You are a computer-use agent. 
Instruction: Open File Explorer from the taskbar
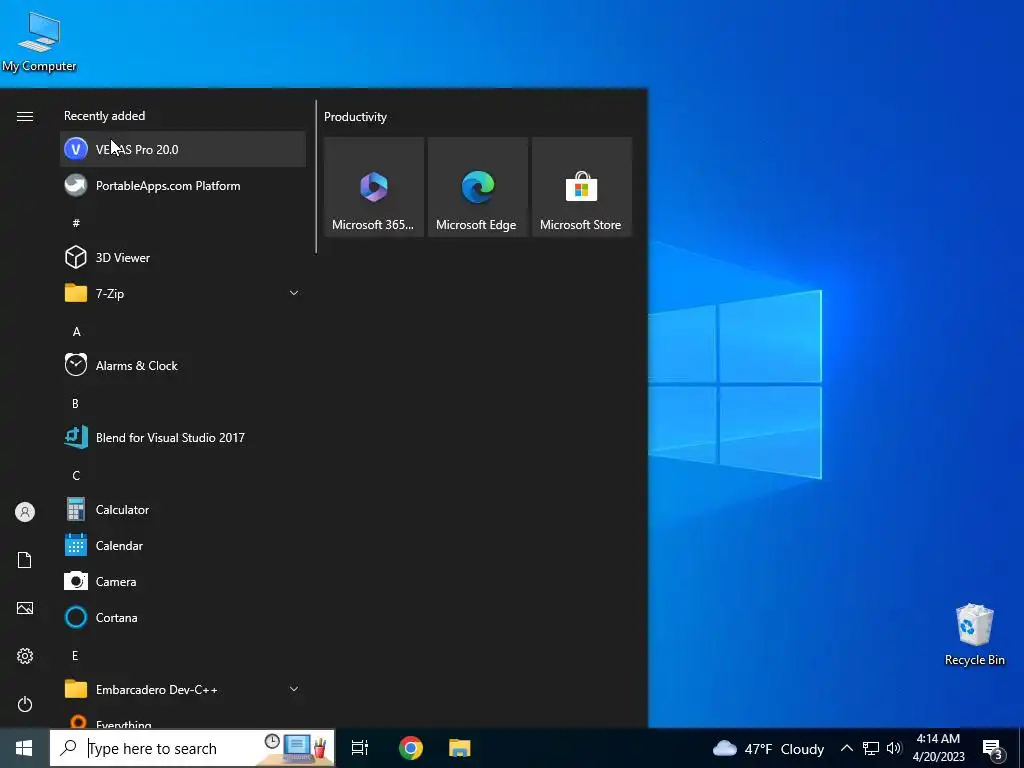click(x=460, y=748)
